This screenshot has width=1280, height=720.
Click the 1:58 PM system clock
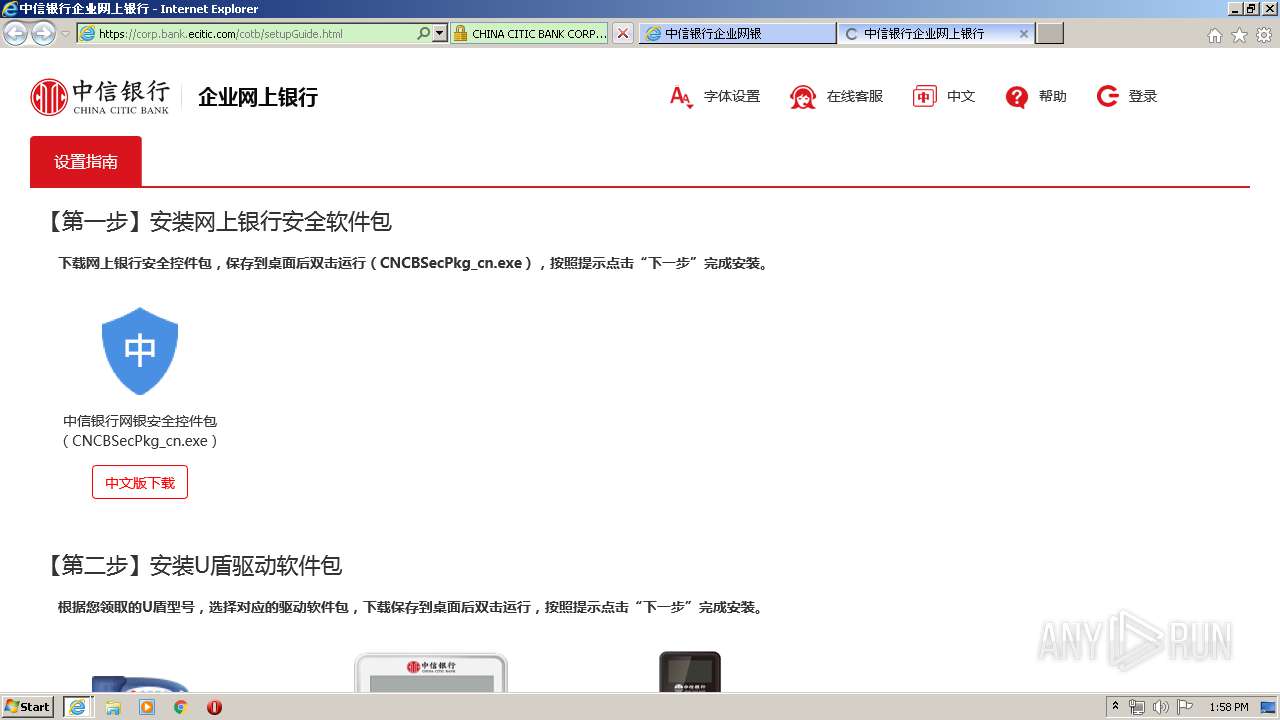(1229, 707)
